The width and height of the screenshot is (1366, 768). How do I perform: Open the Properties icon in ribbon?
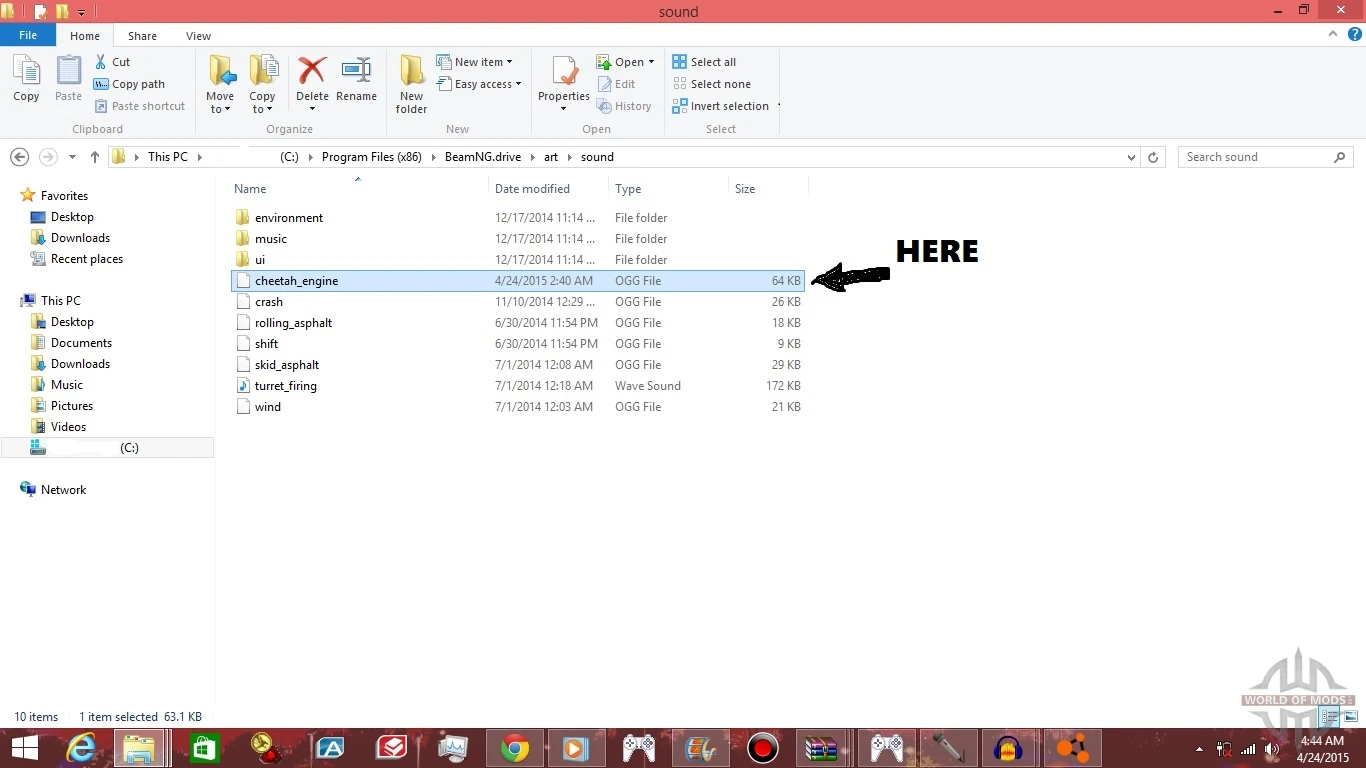(564, 72)
